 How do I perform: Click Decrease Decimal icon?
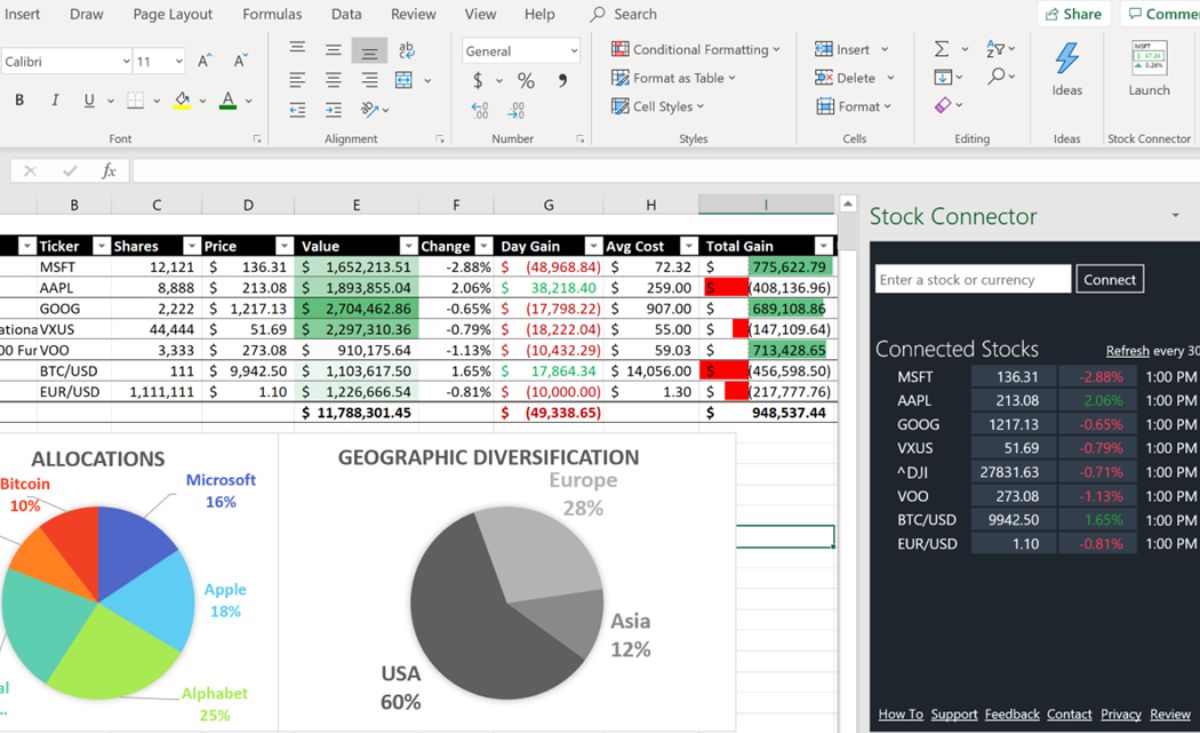click(516, 110)
